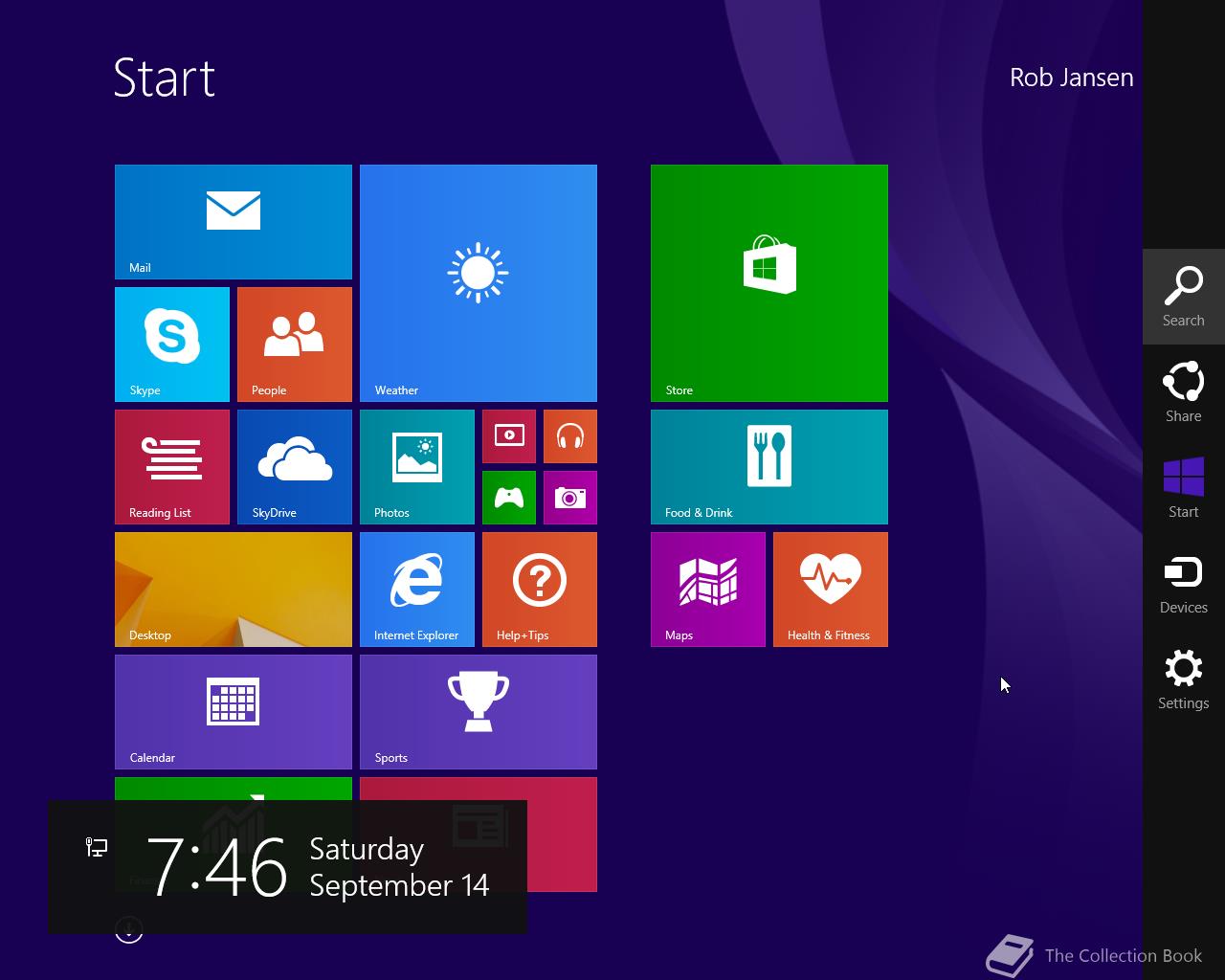Viewport: 1225px width, 980px height.
Task: Click the Start charm
Action: (x=1184, y=488)
